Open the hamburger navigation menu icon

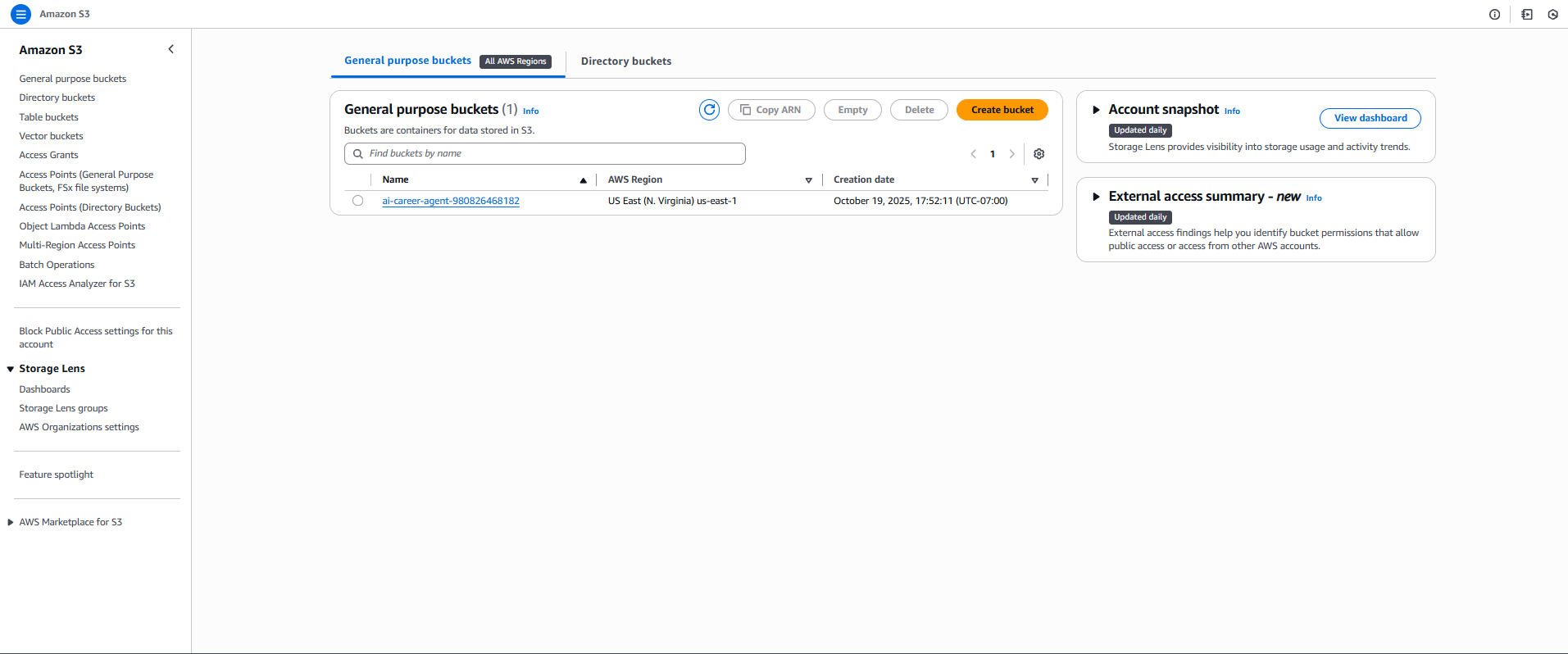[20, 14]
